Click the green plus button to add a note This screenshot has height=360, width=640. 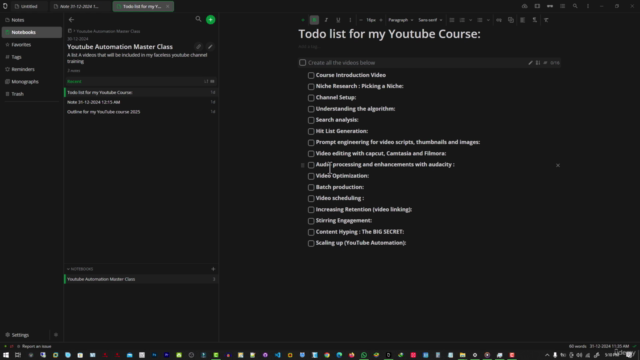tap(211, 20)
